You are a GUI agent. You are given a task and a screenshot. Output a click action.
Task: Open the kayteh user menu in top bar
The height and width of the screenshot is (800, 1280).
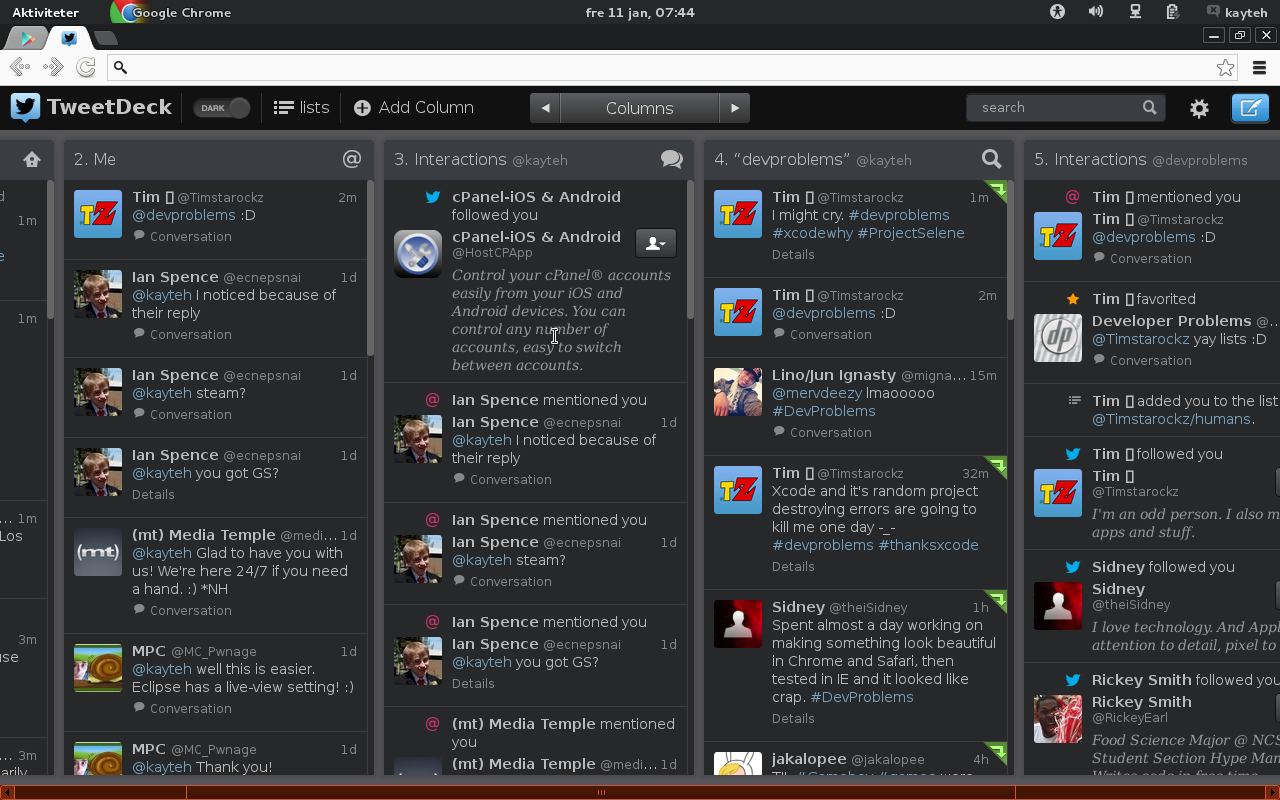tap(1237, 12)
